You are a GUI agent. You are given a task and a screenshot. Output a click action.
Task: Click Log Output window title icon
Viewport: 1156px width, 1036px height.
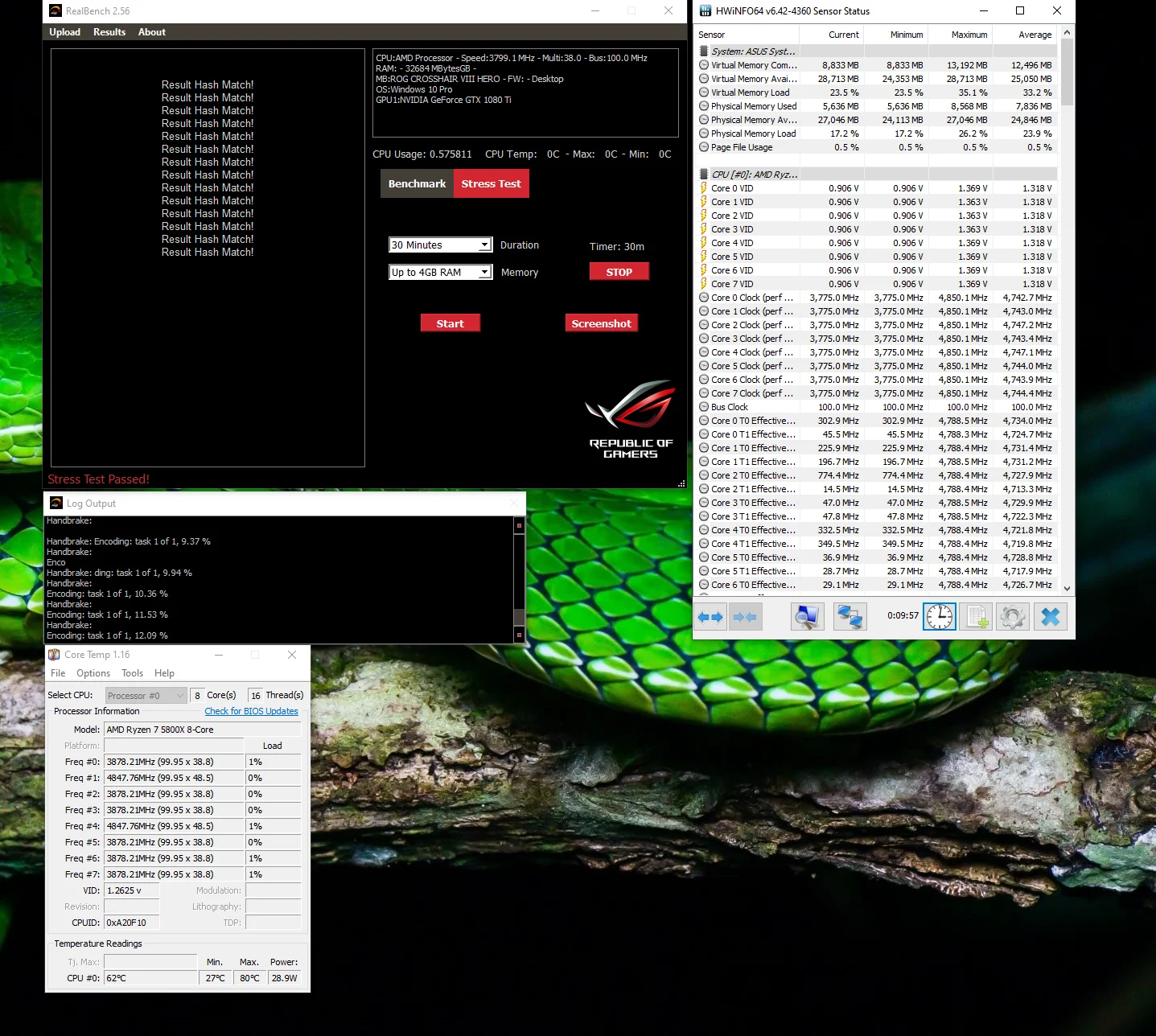pos(56,503)
